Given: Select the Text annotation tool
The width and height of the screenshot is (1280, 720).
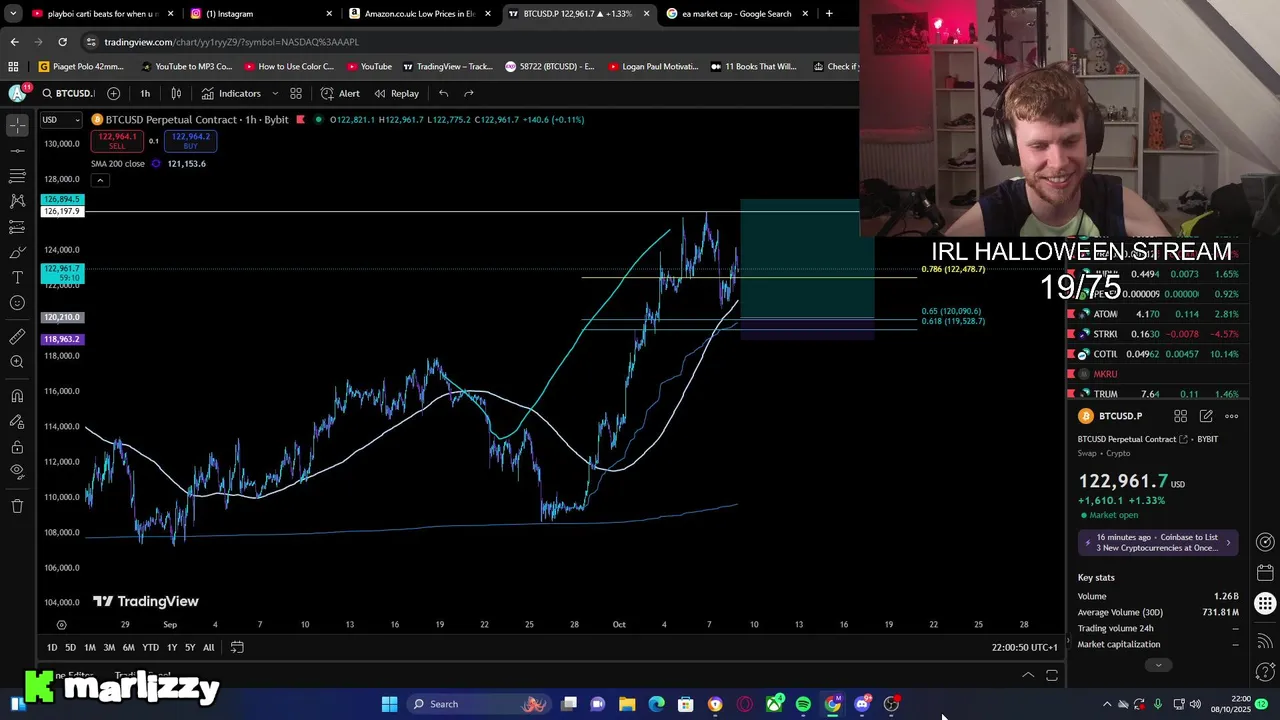Looking at the screenshot, I should point(17,277).
